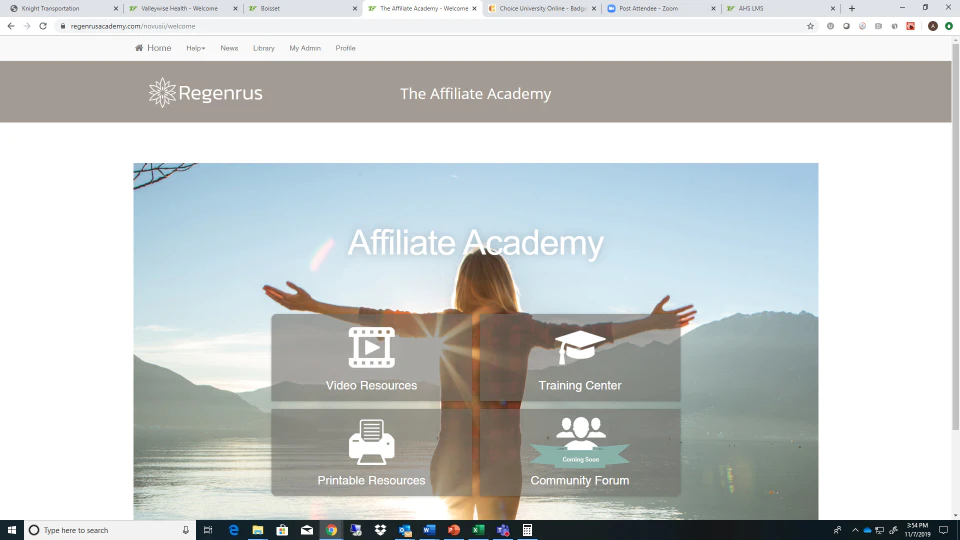Click the Training Center label
Viewport: 960px width, 540px height.
tap(580, 385)
